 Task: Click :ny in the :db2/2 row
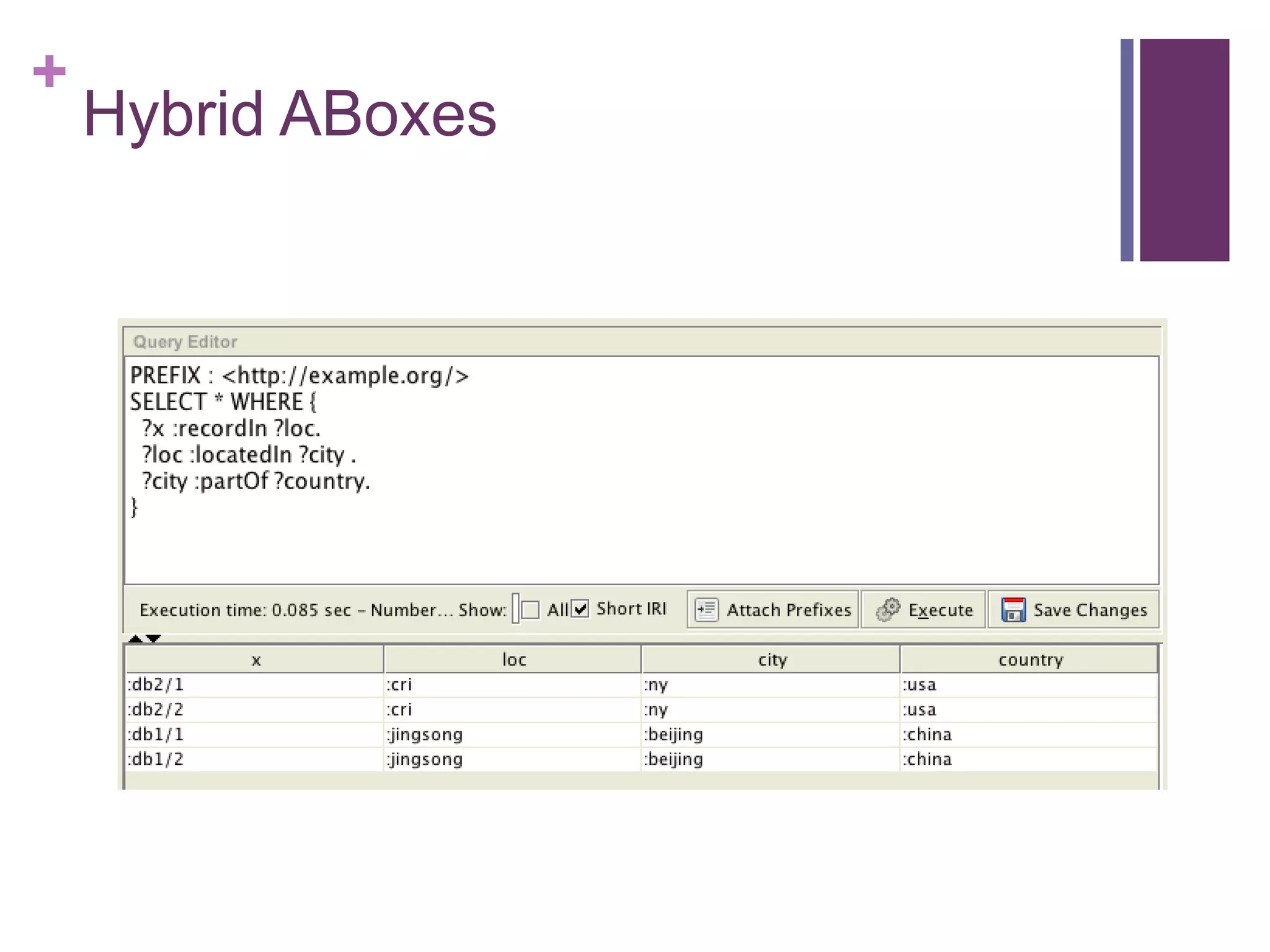click(771, 710)
